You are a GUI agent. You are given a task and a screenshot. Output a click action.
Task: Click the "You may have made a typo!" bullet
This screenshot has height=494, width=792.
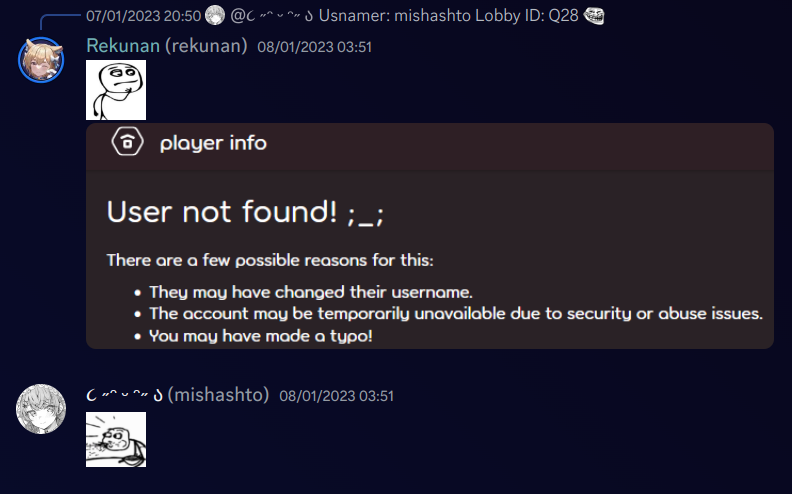pyautogui.click(x=260, y=336)
